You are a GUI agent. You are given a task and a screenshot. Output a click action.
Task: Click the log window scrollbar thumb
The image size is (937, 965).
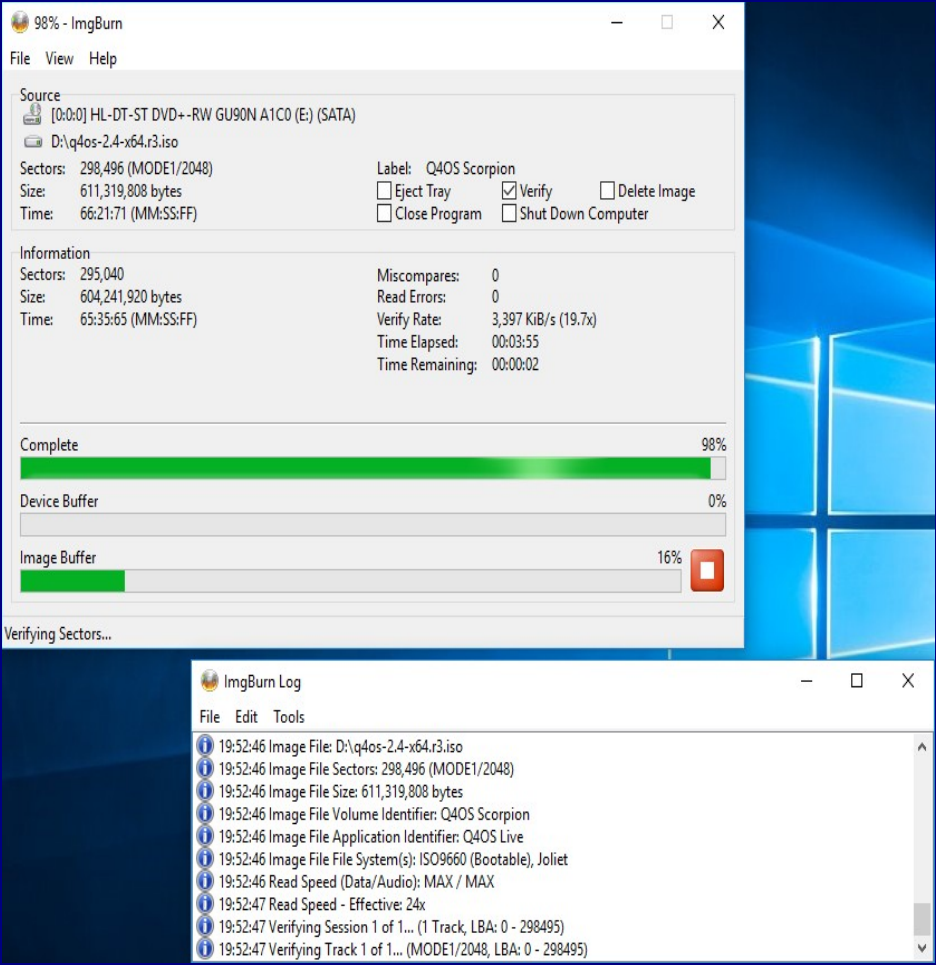coord(922,919)
